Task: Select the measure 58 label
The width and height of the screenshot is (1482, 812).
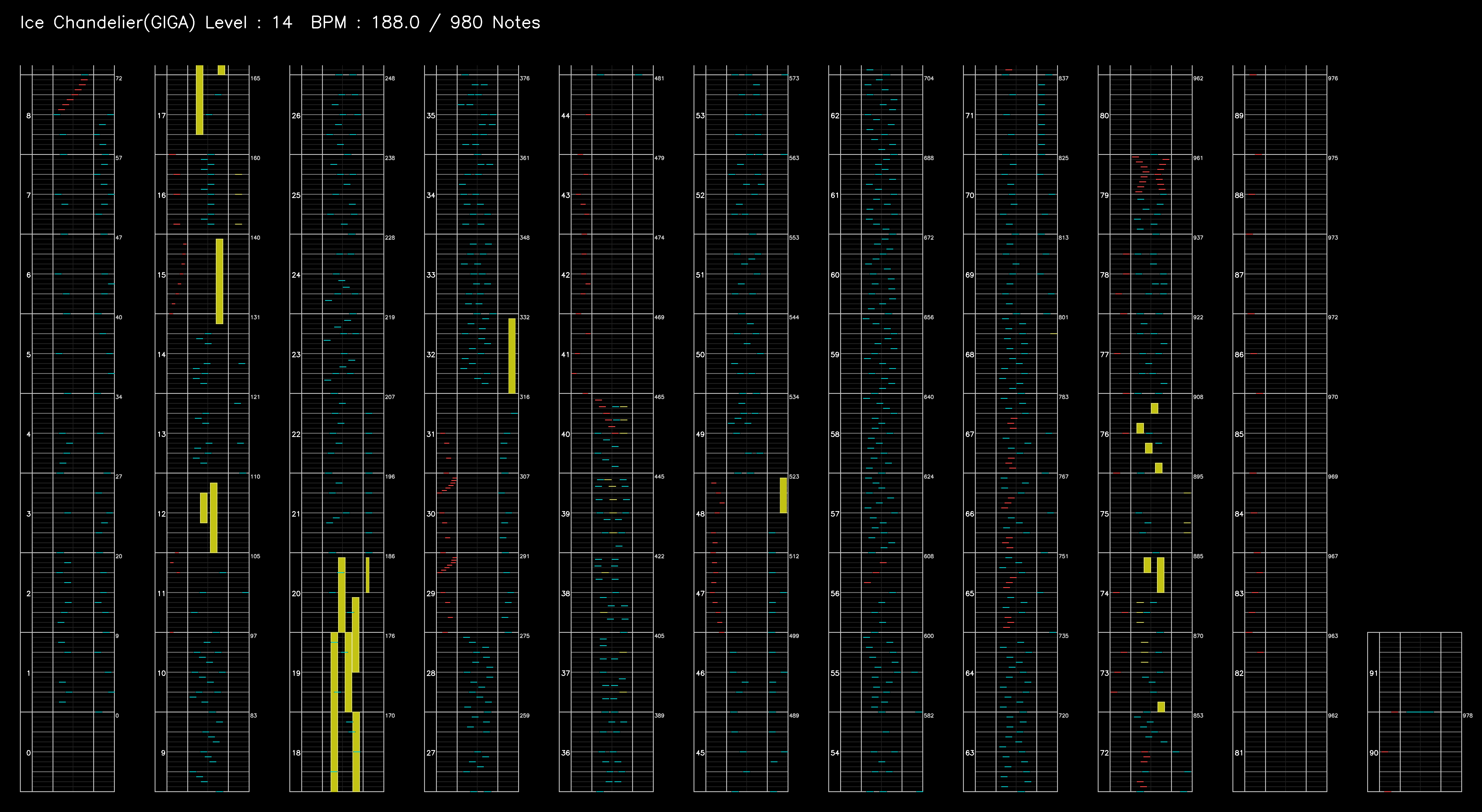Action: [x=835, y=434]
